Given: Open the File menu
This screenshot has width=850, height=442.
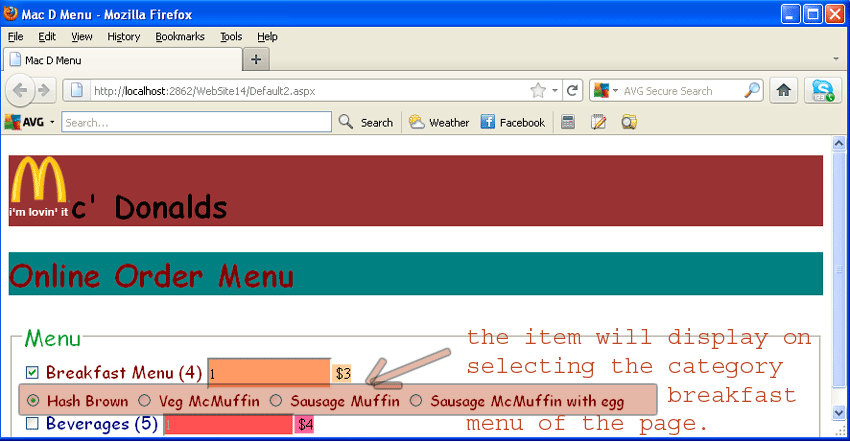Looking at the screenshot, I should (15, 36).
